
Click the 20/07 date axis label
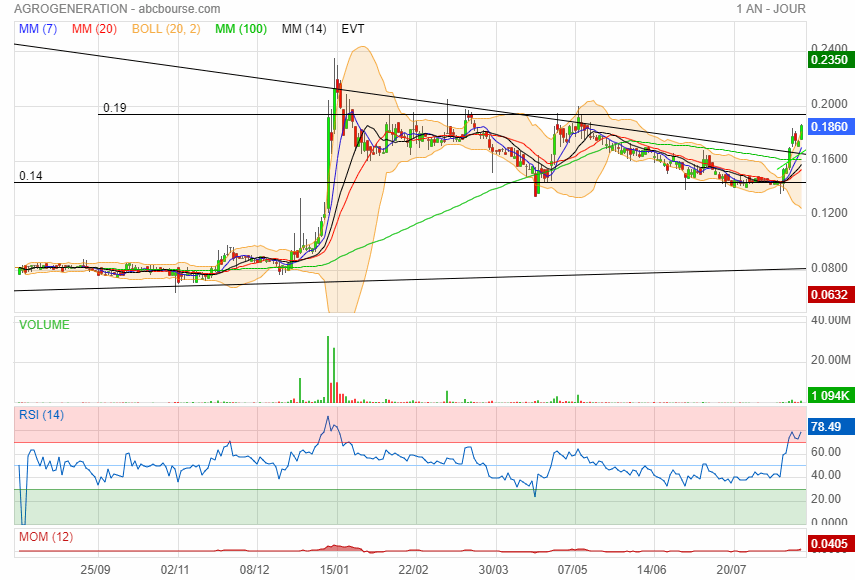(x=731, y=570)
